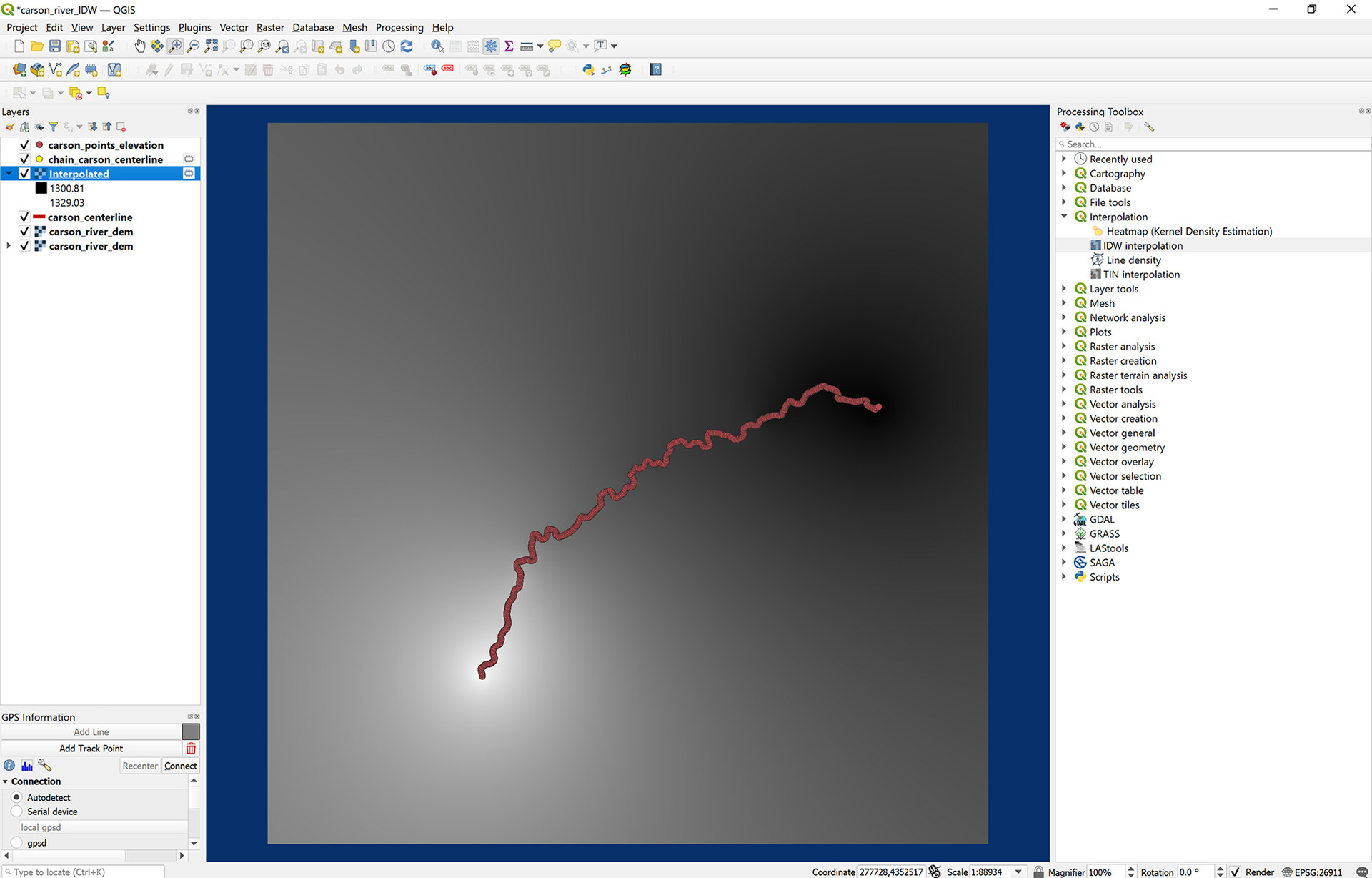Open the Processing Toolbox gear icon
1372x878 pixels.
(x=491, y=46)
